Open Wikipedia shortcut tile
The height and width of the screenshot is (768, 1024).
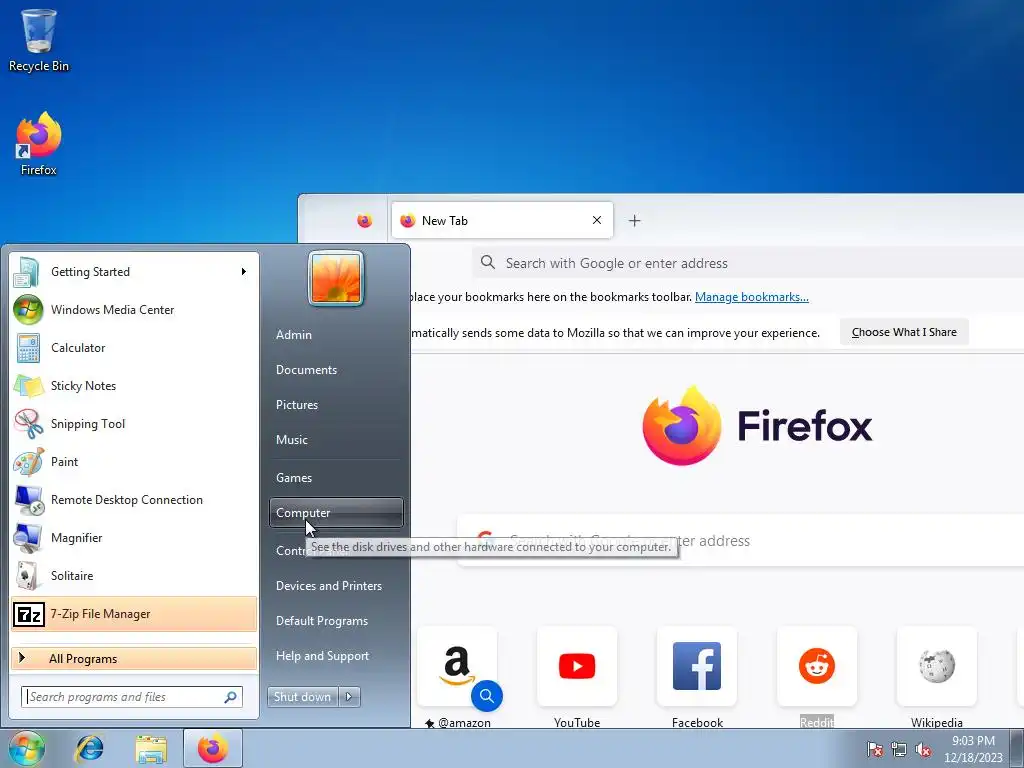(x=937, y=666)
